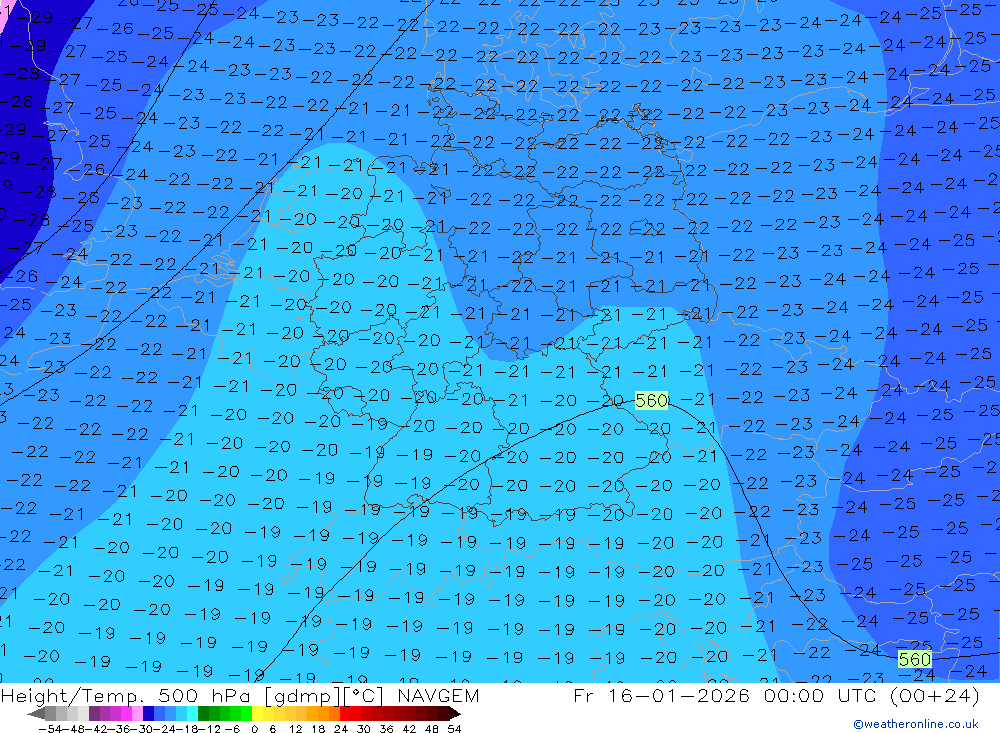Pick the cyan swatch at -18

pyautogui.click(x=191, y=714)
